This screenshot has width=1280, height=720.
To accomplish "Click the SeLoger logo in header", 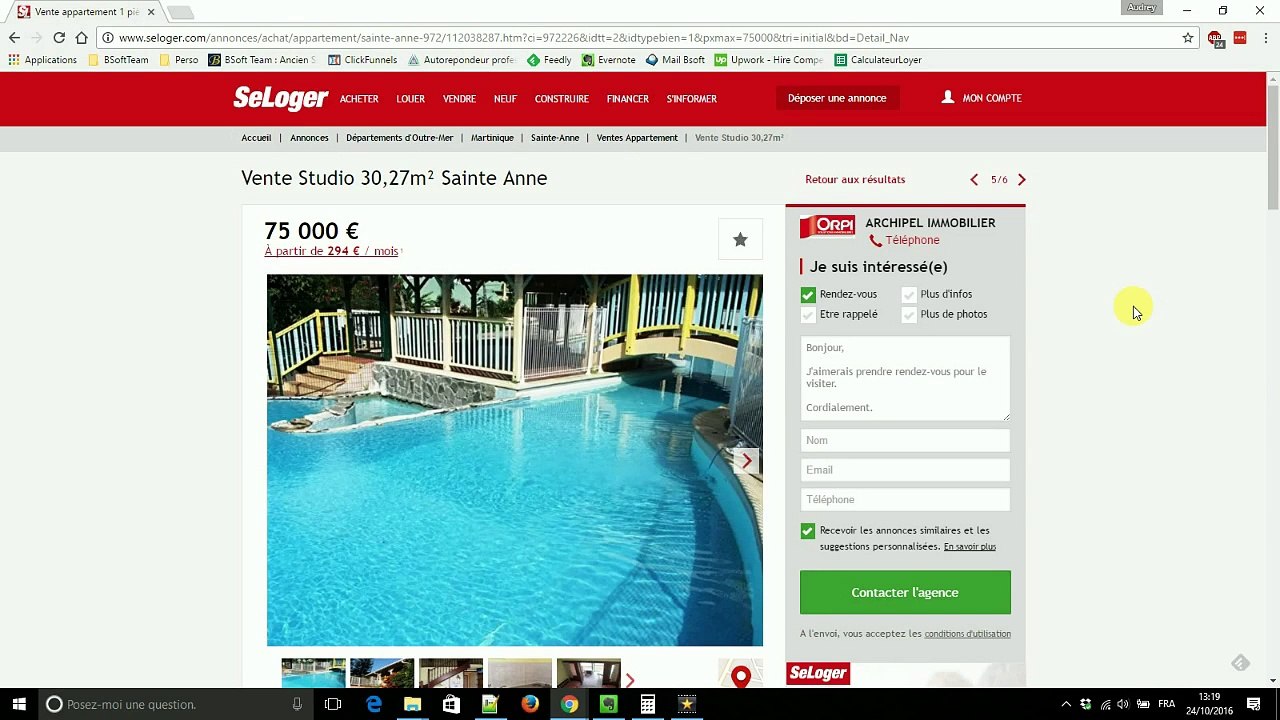I will coord(281,98).
